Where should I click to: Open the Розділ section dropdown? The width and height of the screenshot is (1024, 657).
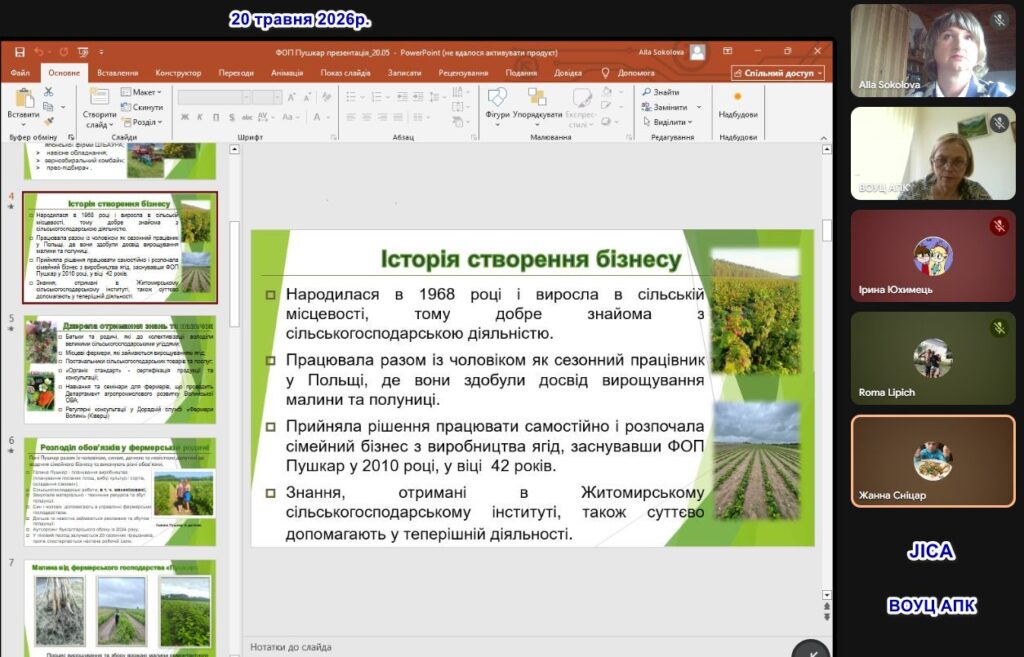click(x=142, y=122)
